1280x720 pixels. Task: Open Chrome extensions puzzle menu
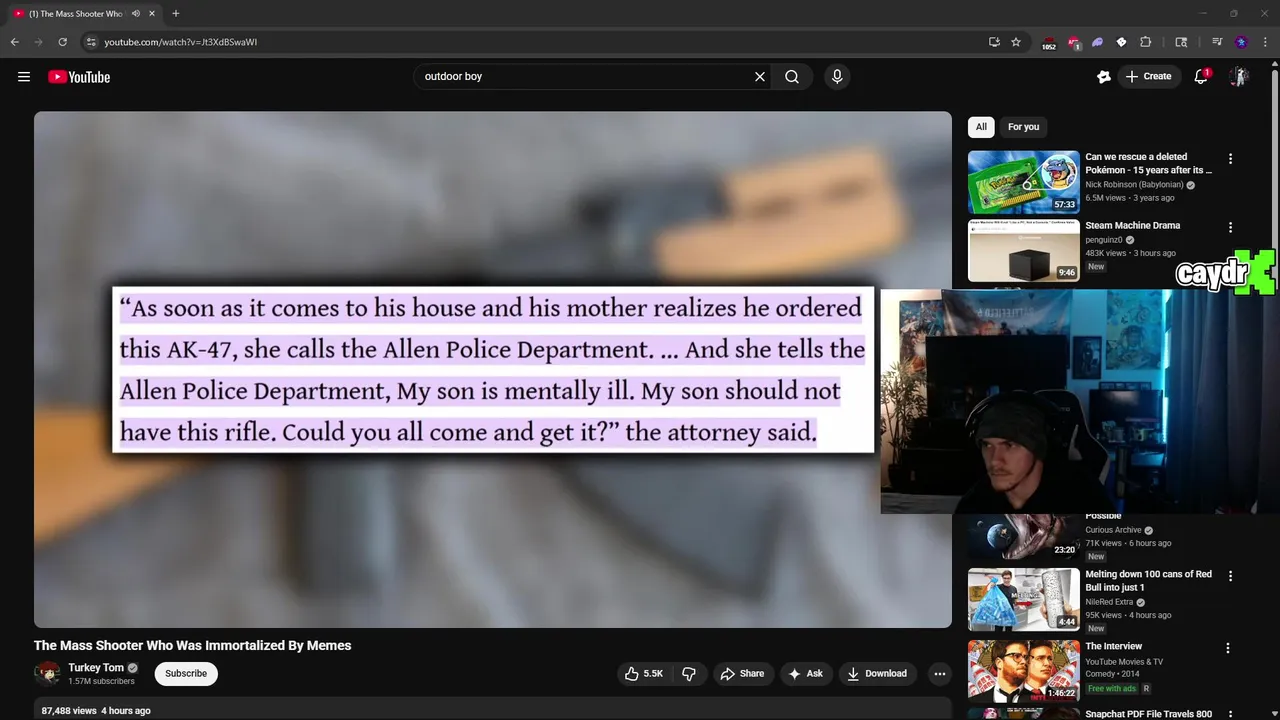pyautogui.click(x=1146, y=42)
